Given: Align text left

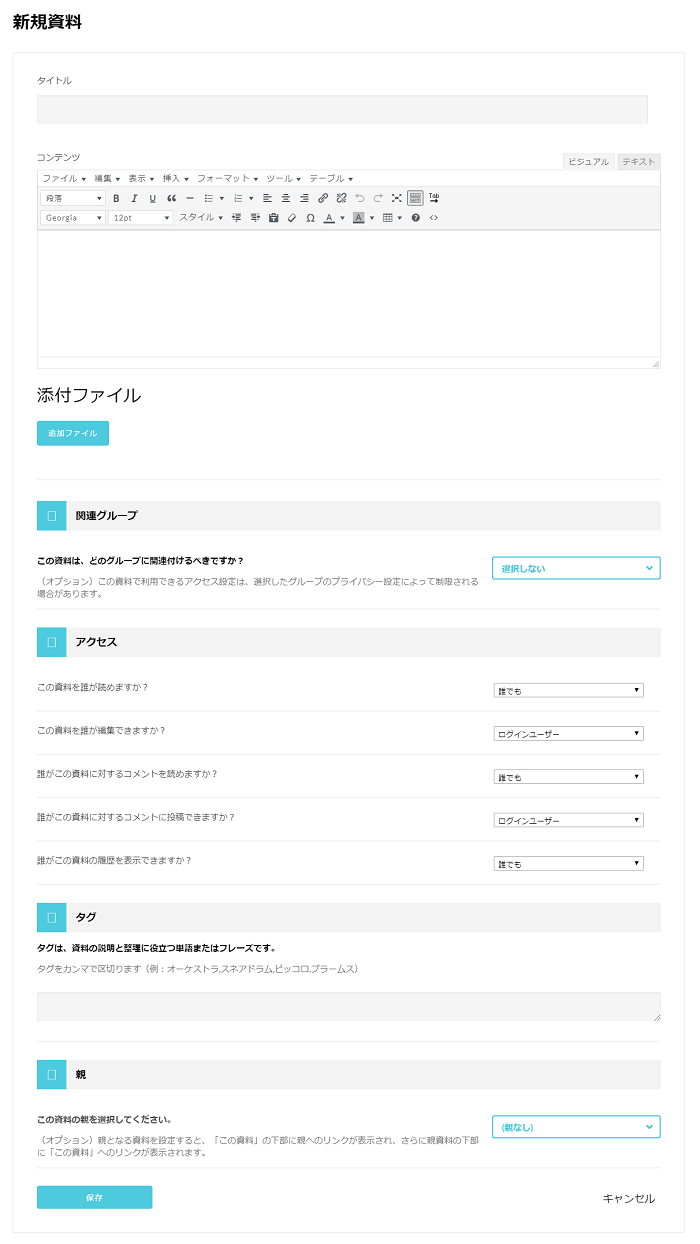Looking at the screenshot, I should (x=267, y=198).
